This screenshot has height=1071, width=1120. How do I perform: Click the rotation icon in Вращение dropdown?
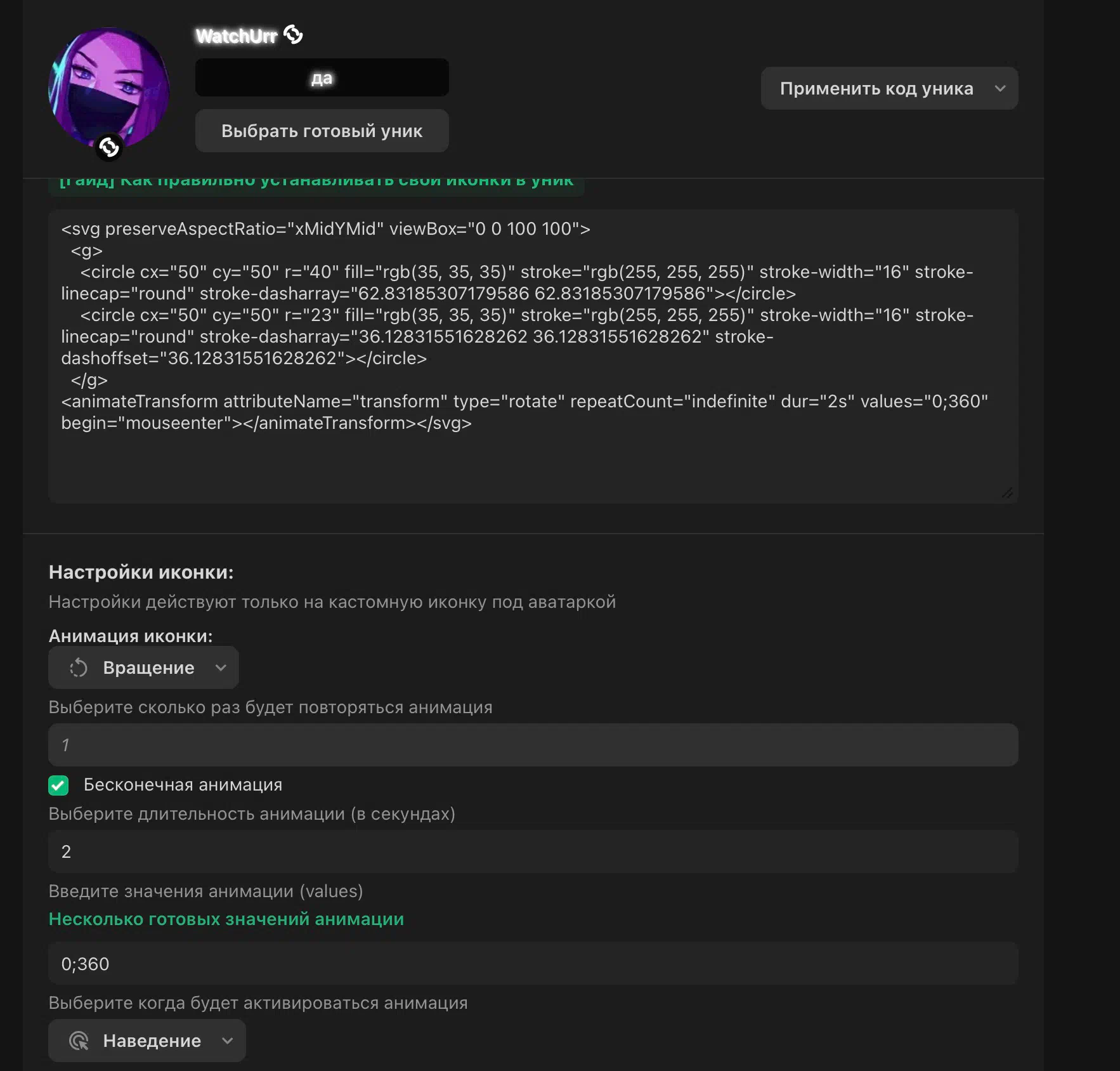[x=79, y=667]
